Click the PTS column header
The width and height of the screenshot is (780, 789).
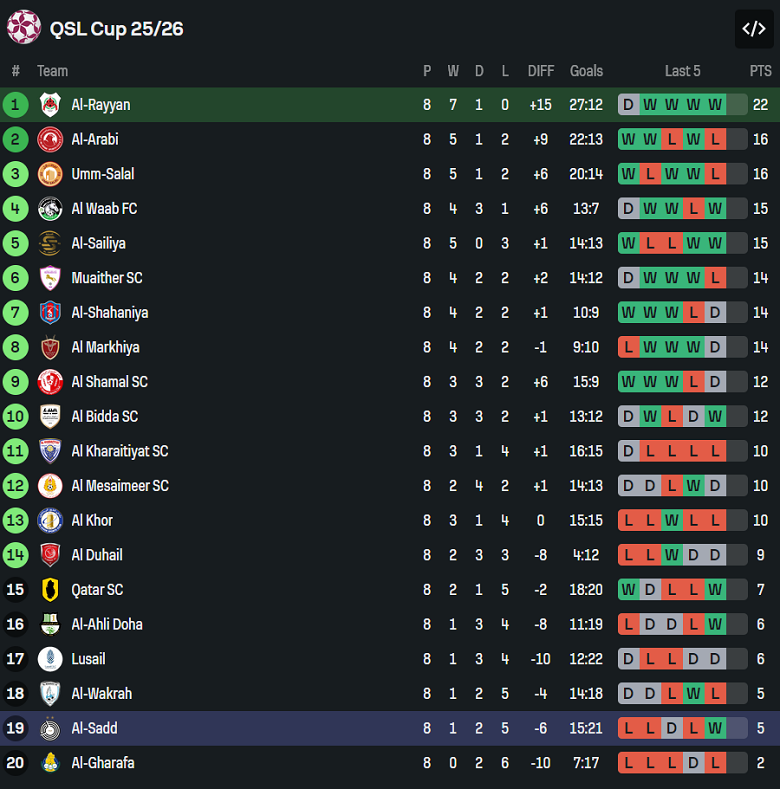[x=760, y=71]
